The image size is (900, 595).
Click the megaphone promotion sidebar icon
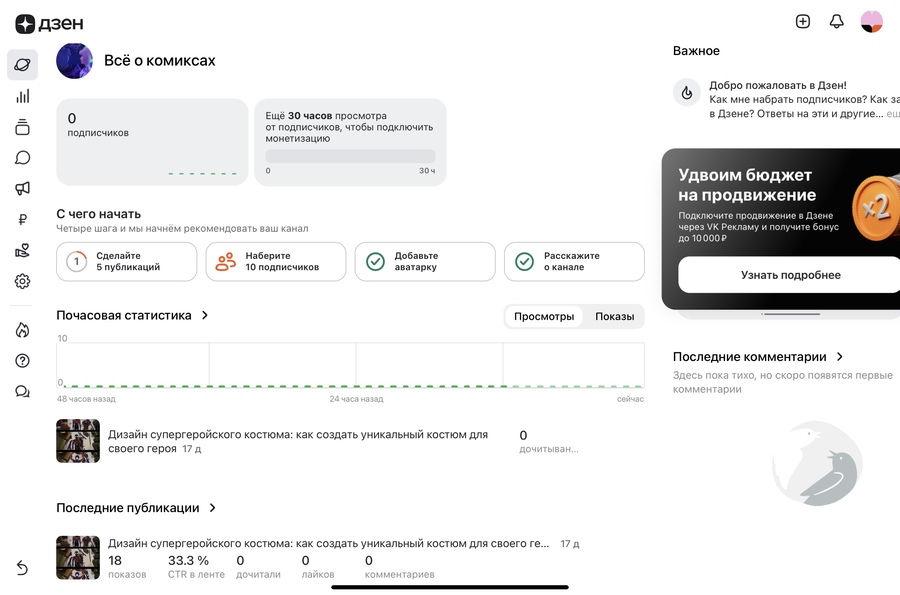click(22, 189)
